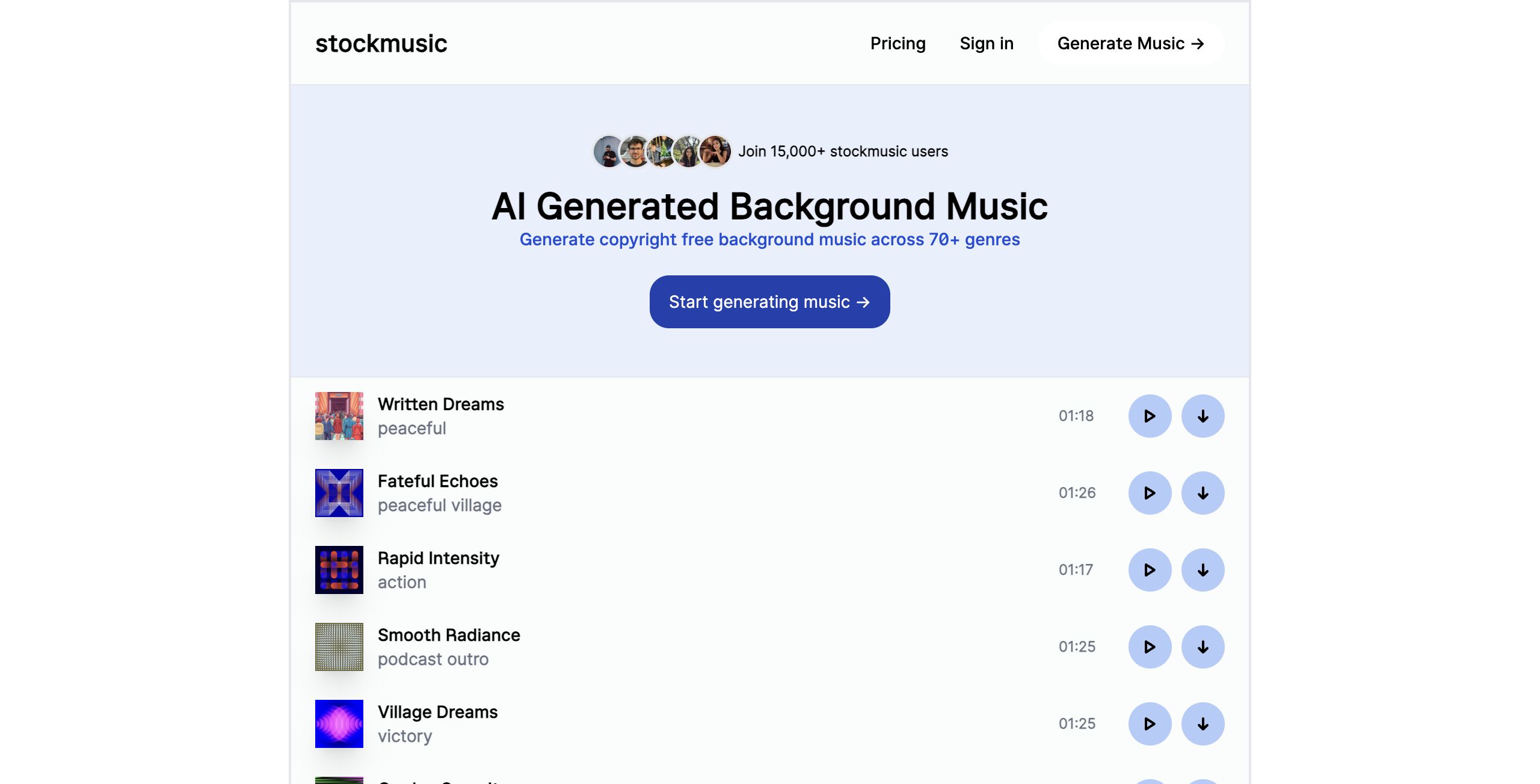Download the Village Dreams track

click(x=1203, y=724)
